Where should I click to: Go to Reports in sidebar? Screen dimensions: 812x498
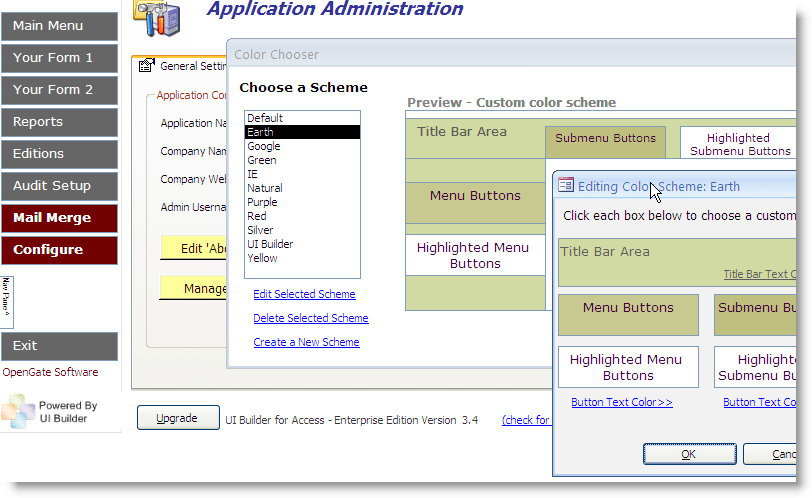(59, 122)
